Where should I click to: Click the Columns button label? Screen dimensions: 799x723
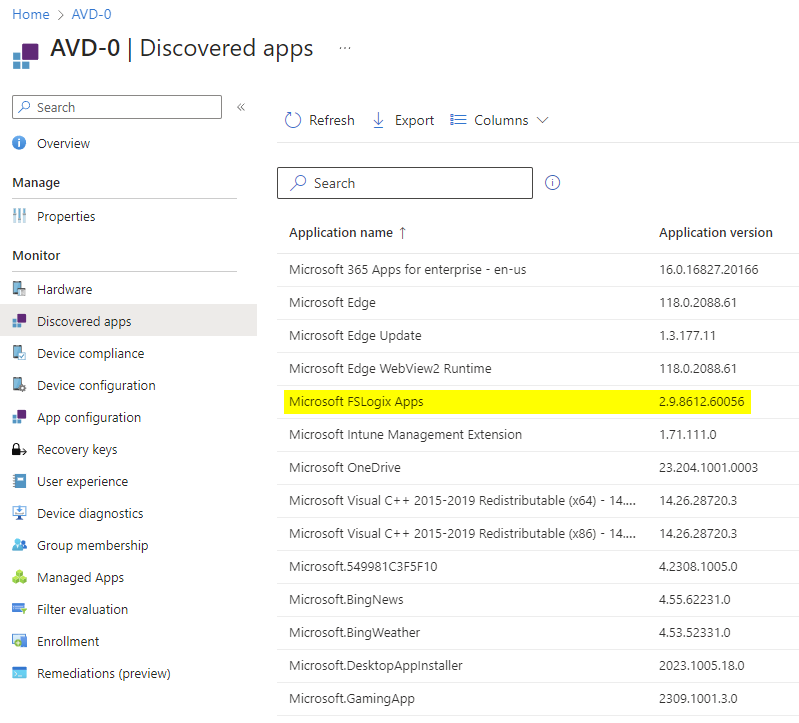(501, 120)
